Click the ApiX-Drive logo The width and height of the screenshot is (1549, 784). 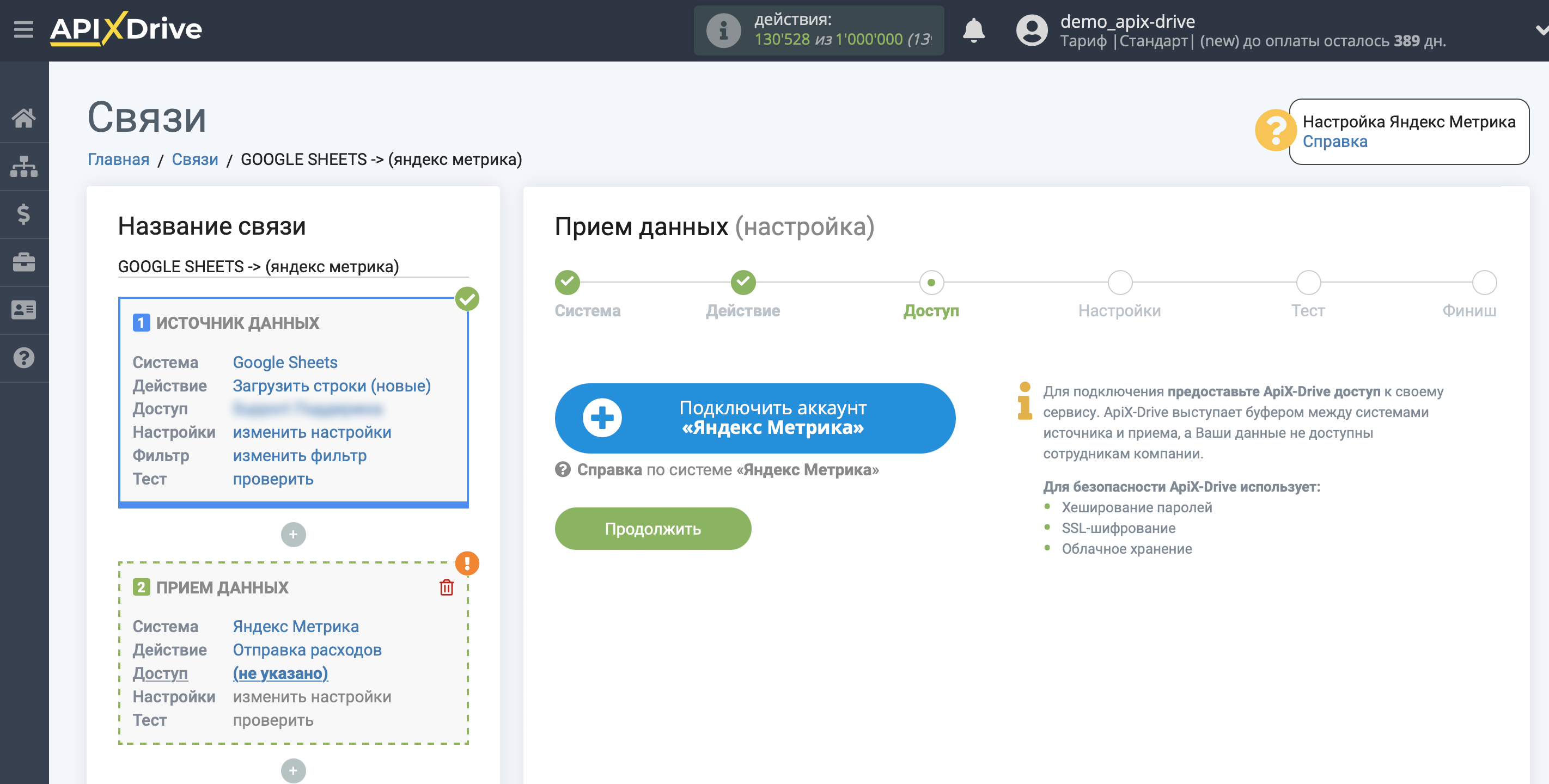tap(126, 29)
